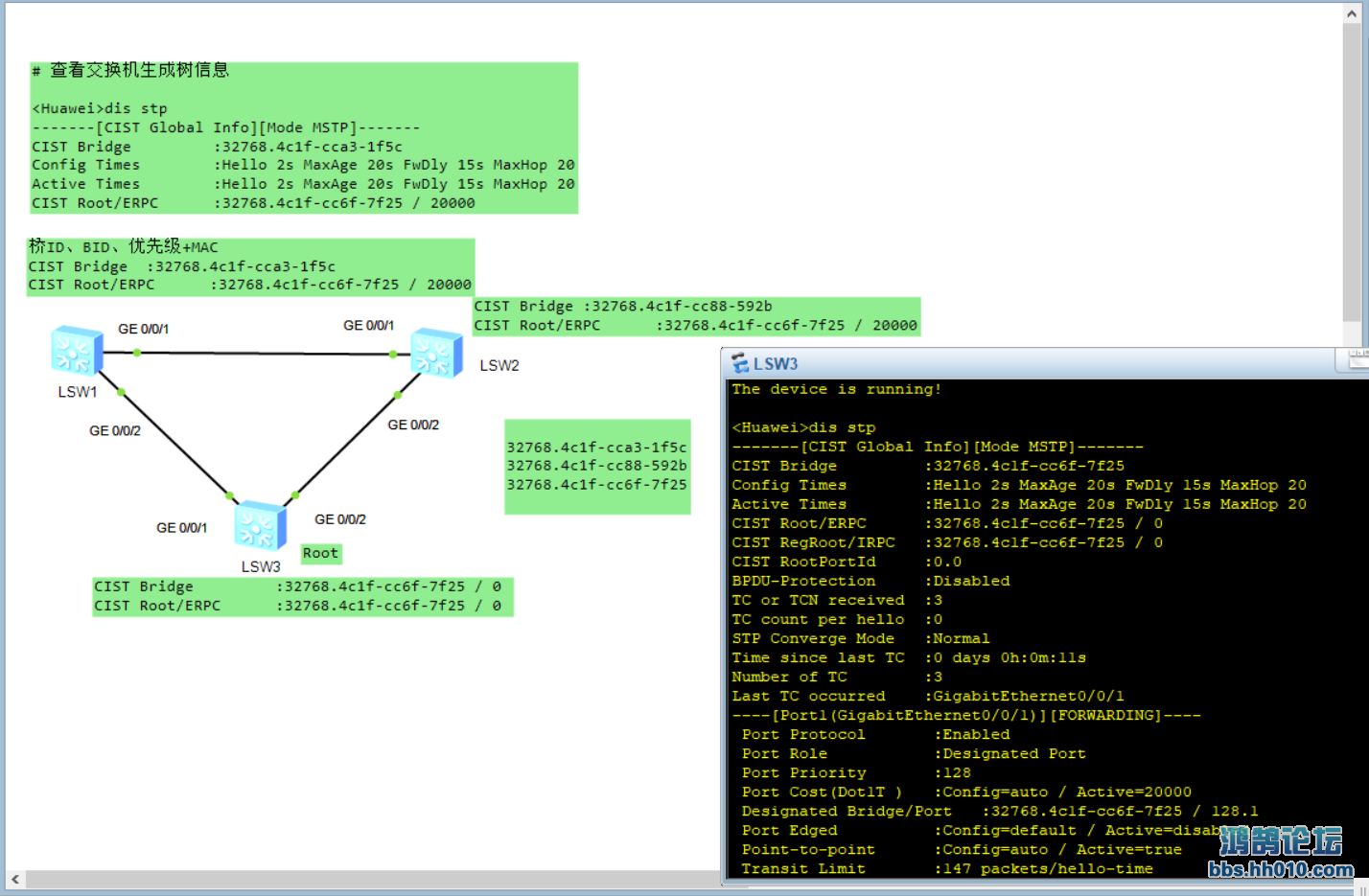Click 'CIST RootPortId :0.0' terminal line

coord(847,562)
